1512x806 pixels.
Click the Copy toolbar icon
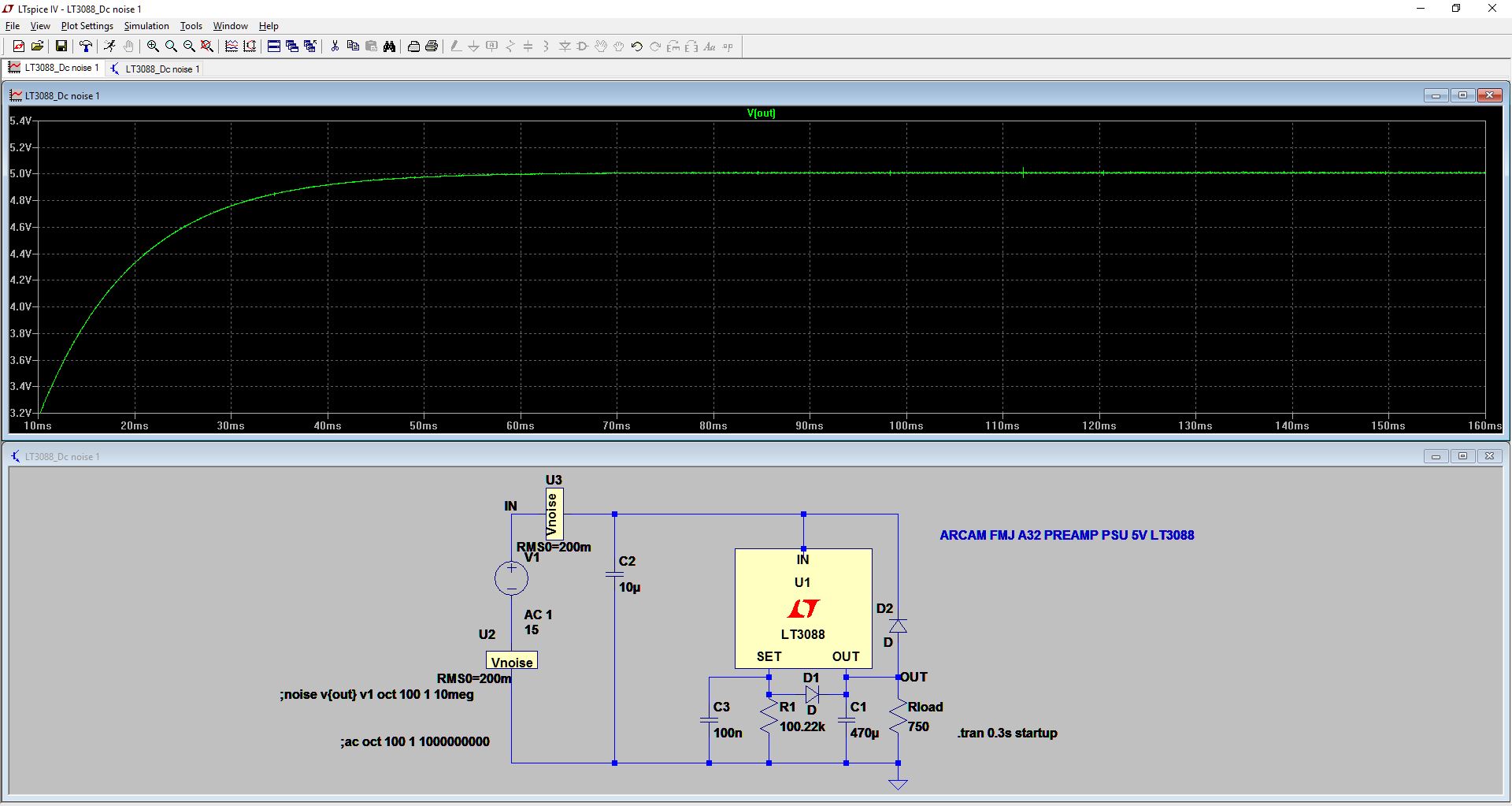click(x=353, y=46)
